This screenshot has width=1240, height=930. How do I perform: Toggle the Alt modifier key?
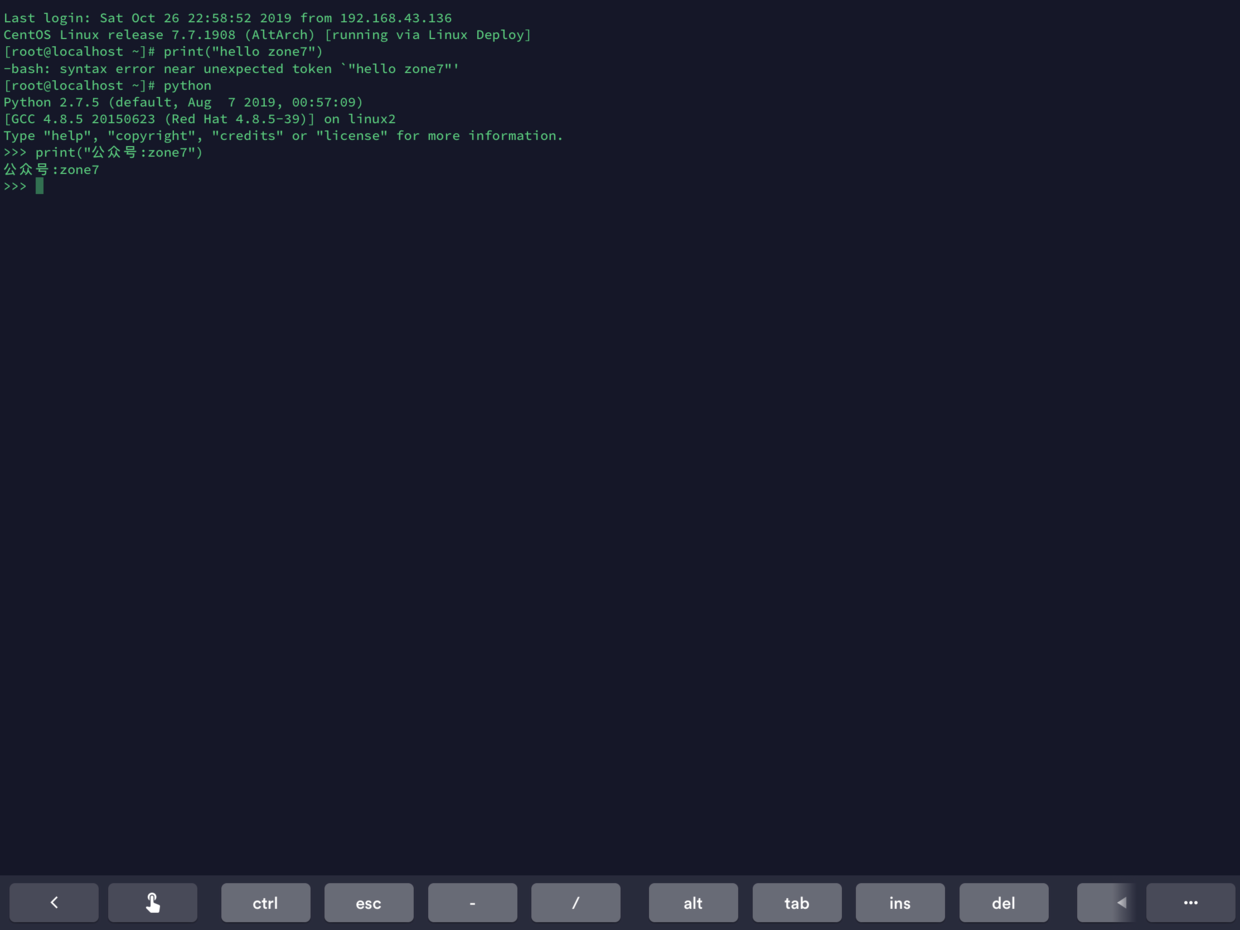click(x=693, y=902)
